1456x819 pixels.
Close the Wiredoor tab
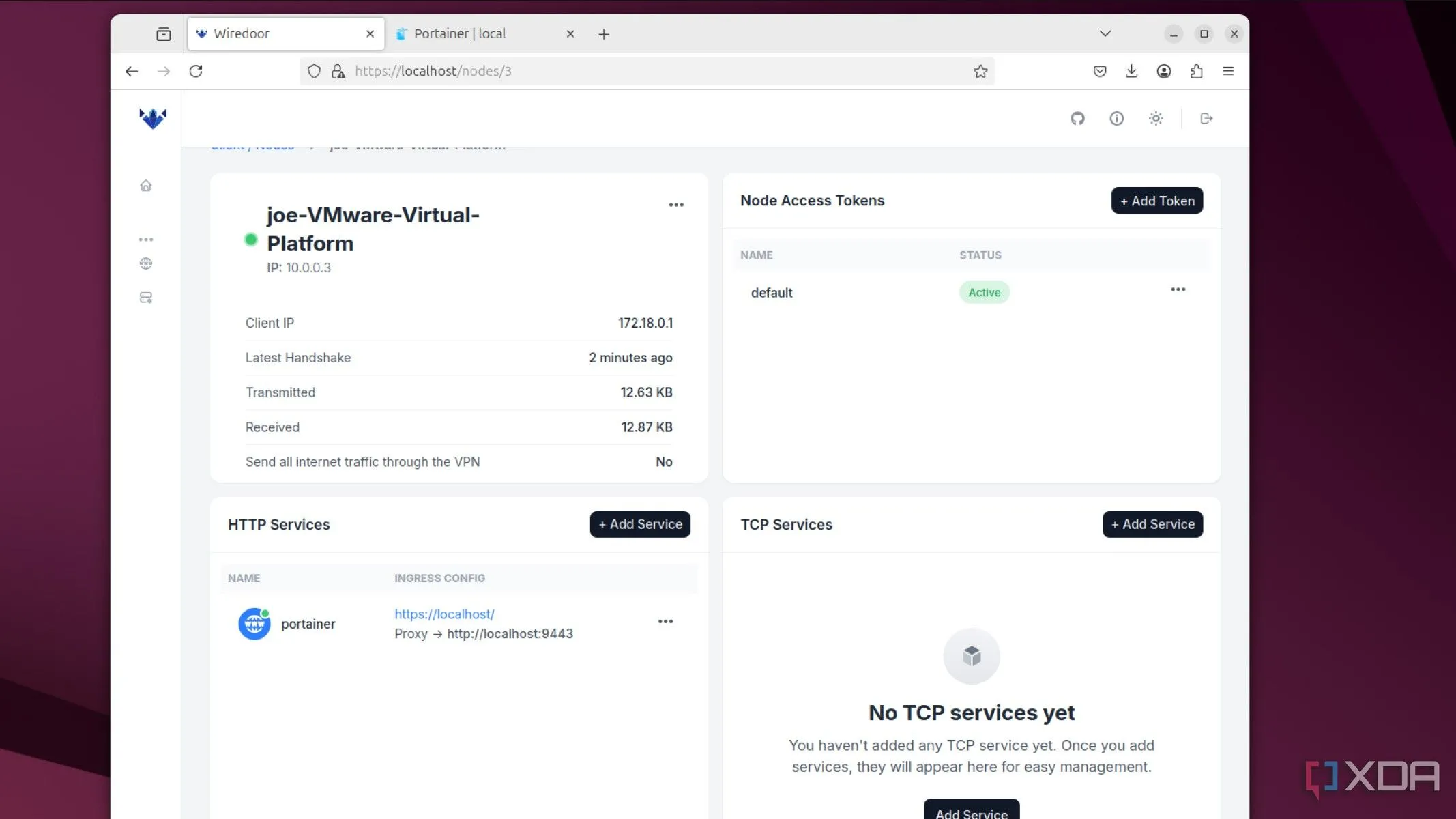pos(370,33)
